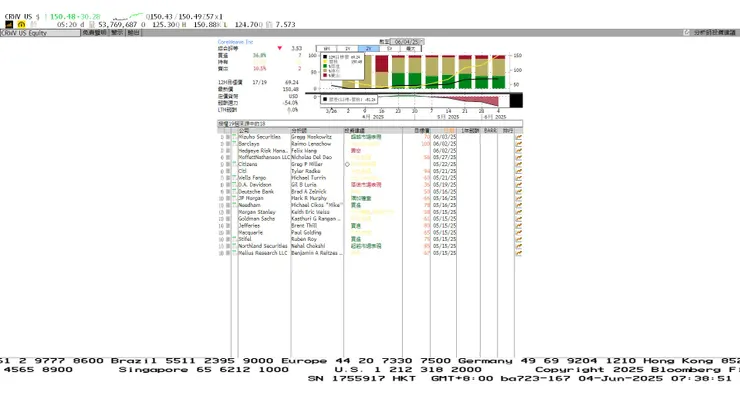Image resolution: width=740 pixels, height=400 pixels.
Task: Open the chart icon in Jefferies row
Action: [x=519, y=226]
